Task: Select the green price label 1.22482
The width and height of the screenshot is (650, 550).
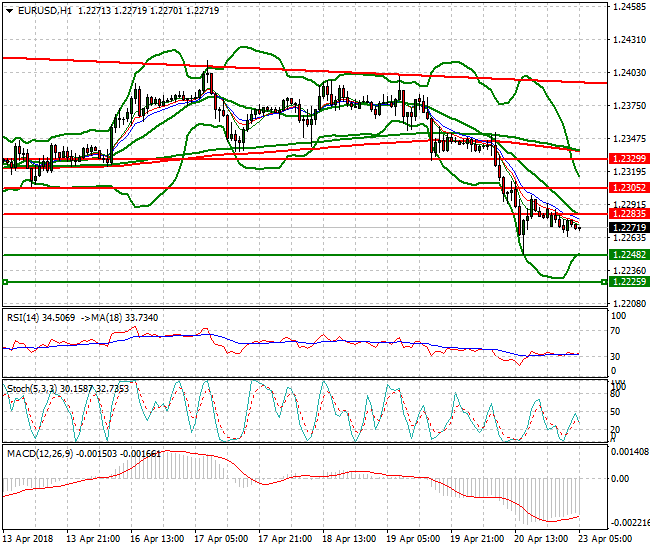Action: pyautogui.click(x=629, y=255)
